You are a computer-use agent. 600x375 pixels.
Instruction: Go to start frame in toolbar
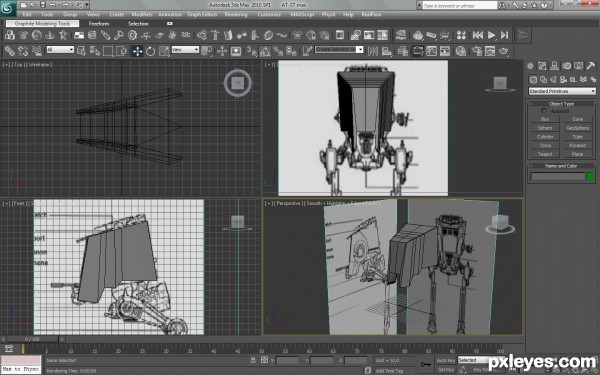pyautogui.click(x=478, y=35)
